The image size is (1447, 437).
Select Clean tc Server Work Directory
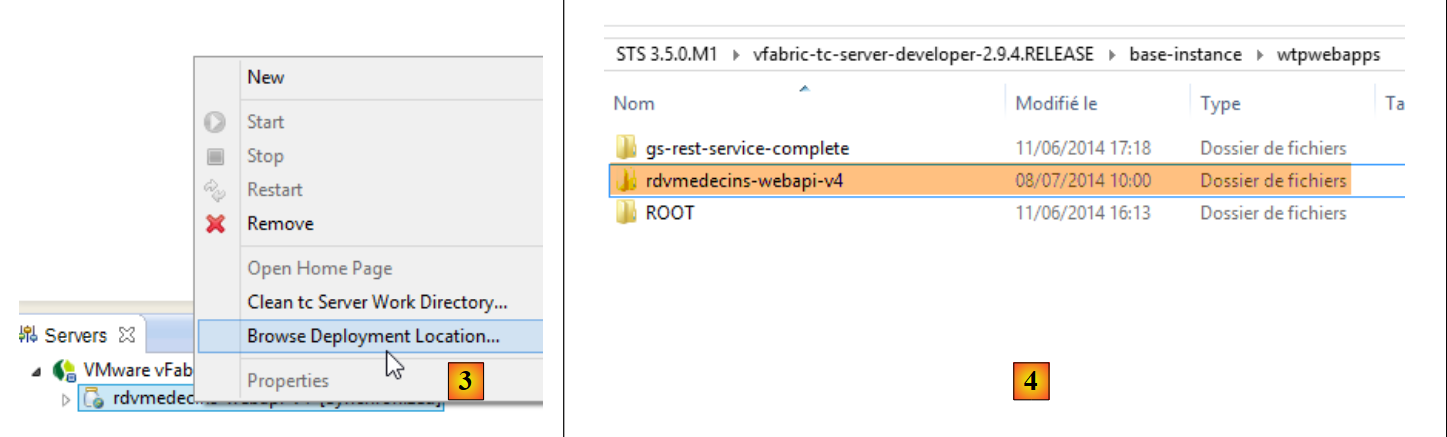point(377,302)
